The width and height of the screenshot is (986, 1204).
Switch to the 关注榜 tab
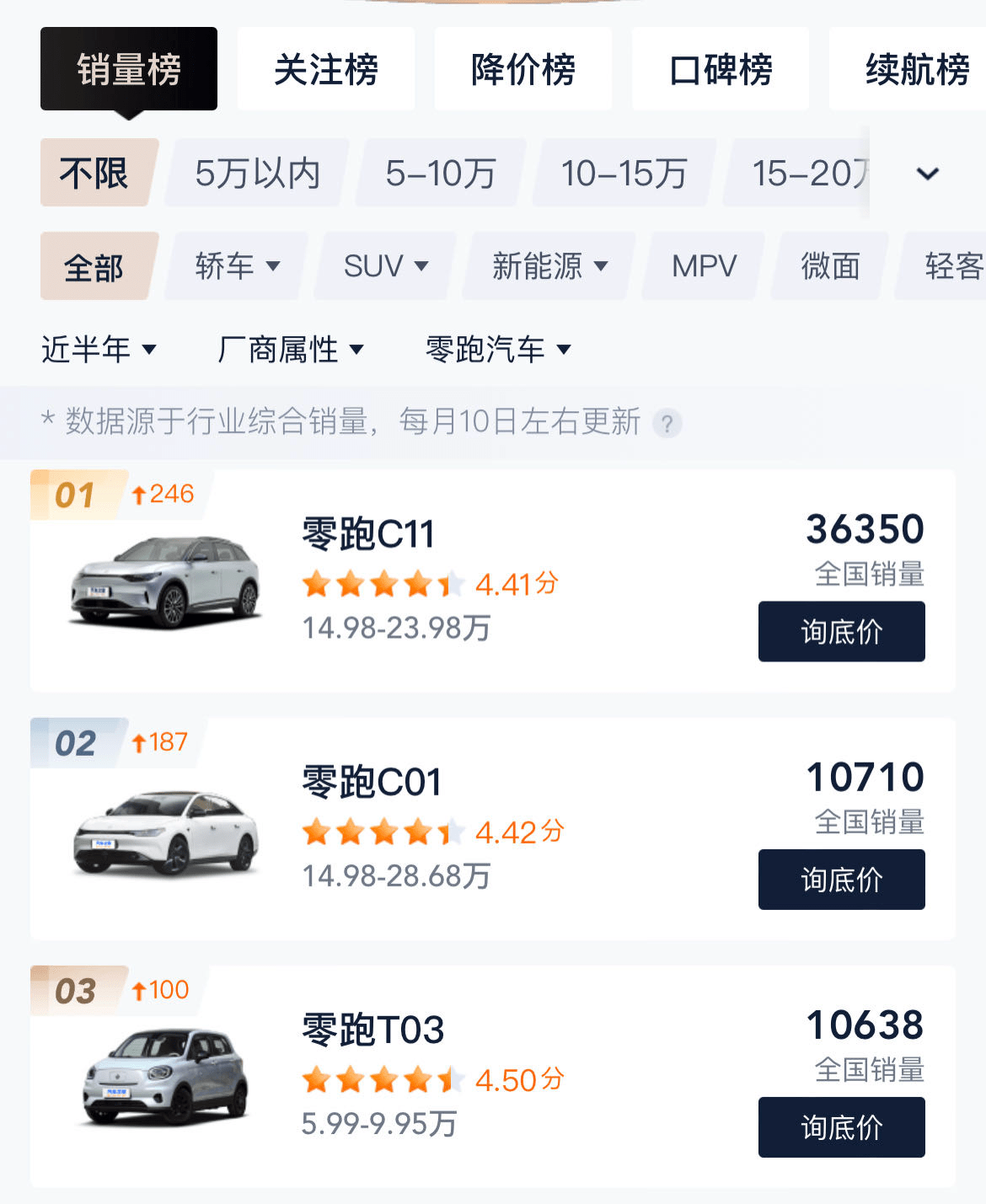326,69
